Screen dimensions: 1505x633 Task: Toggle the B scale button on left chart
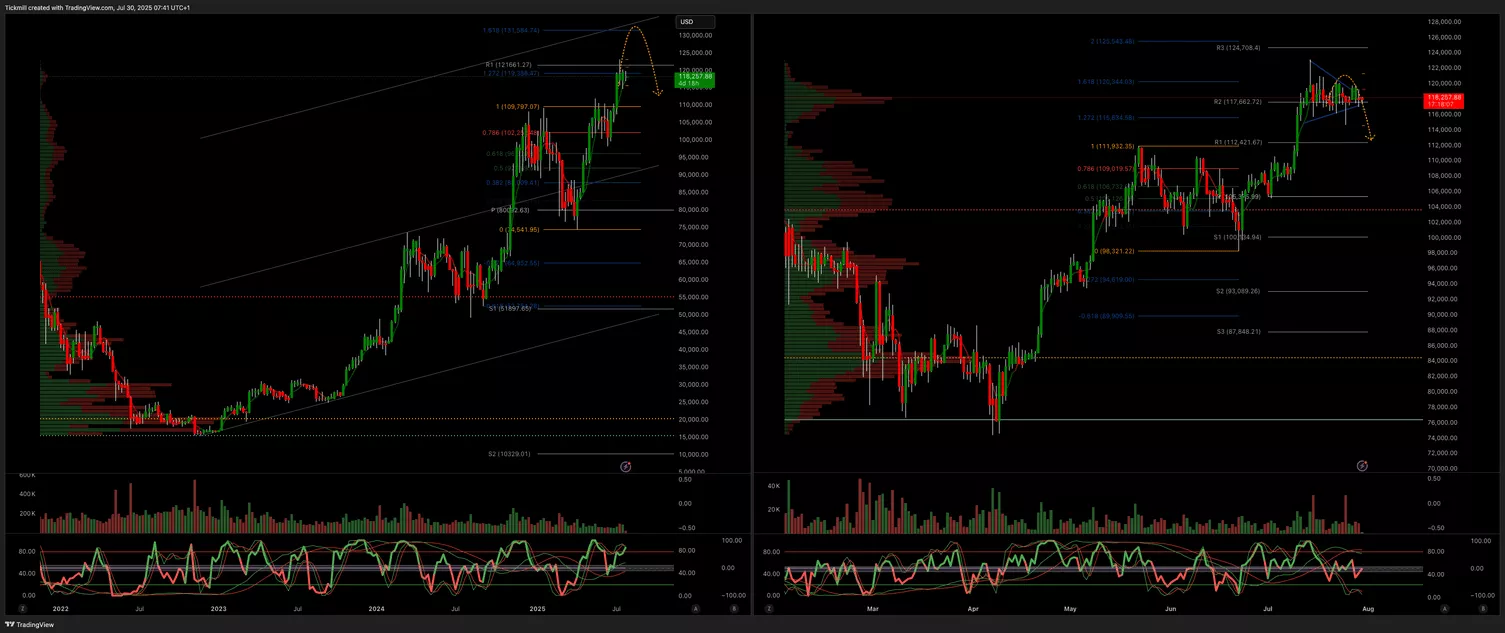pos(734,607)
